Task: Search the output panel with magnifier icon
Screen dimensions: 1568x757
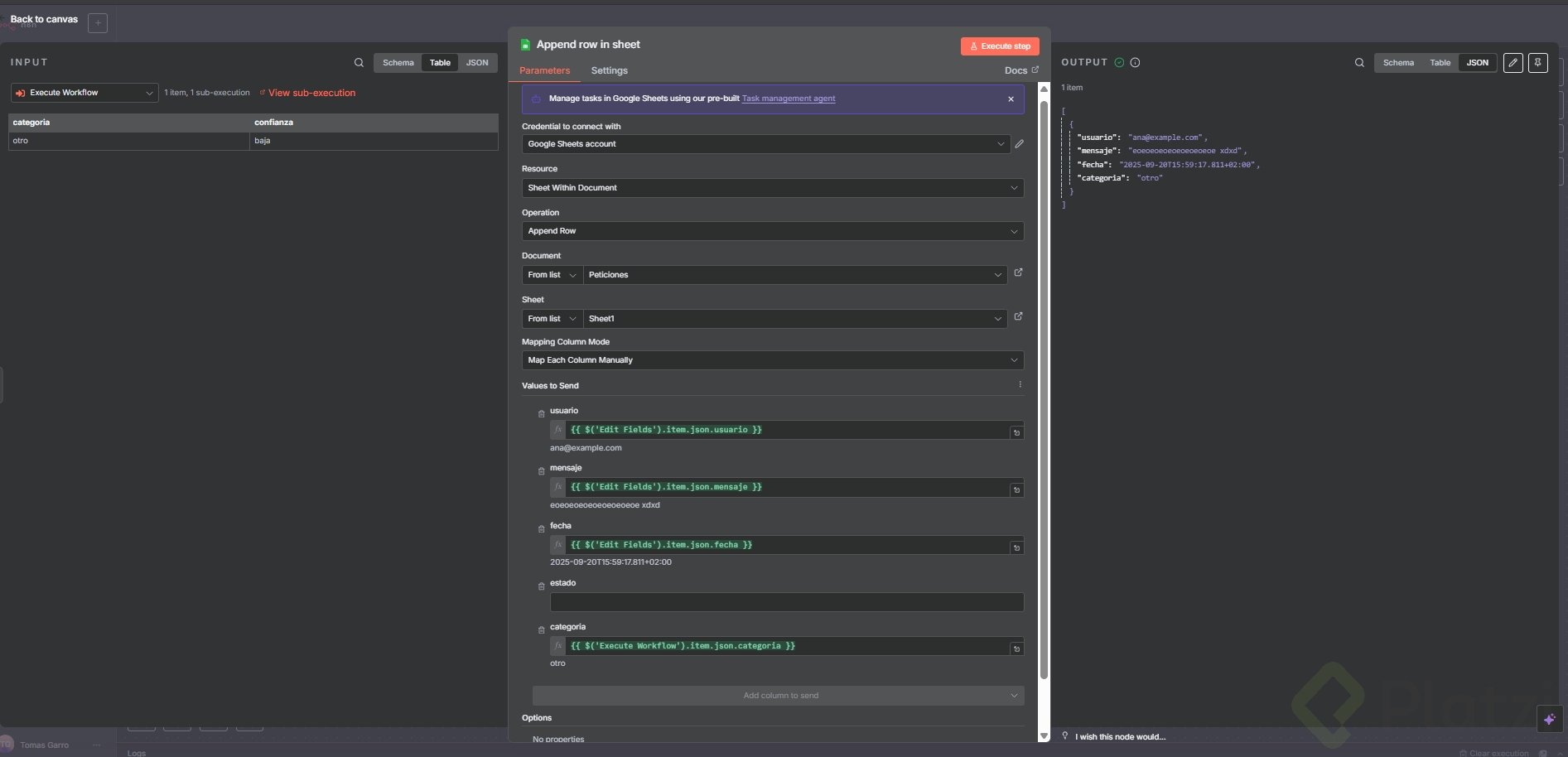Action: 1359,63
